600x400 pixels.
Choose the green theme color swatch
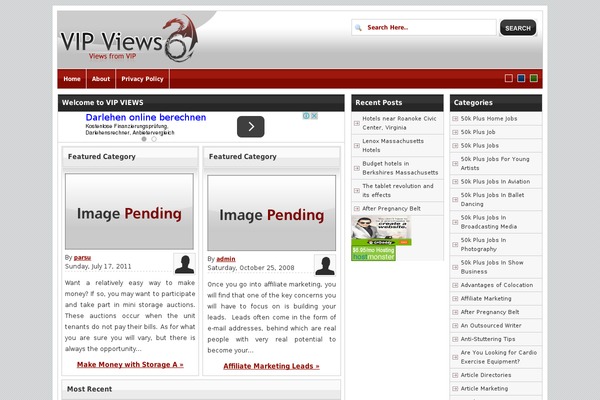pyautogui.click(x=534, y=78)
